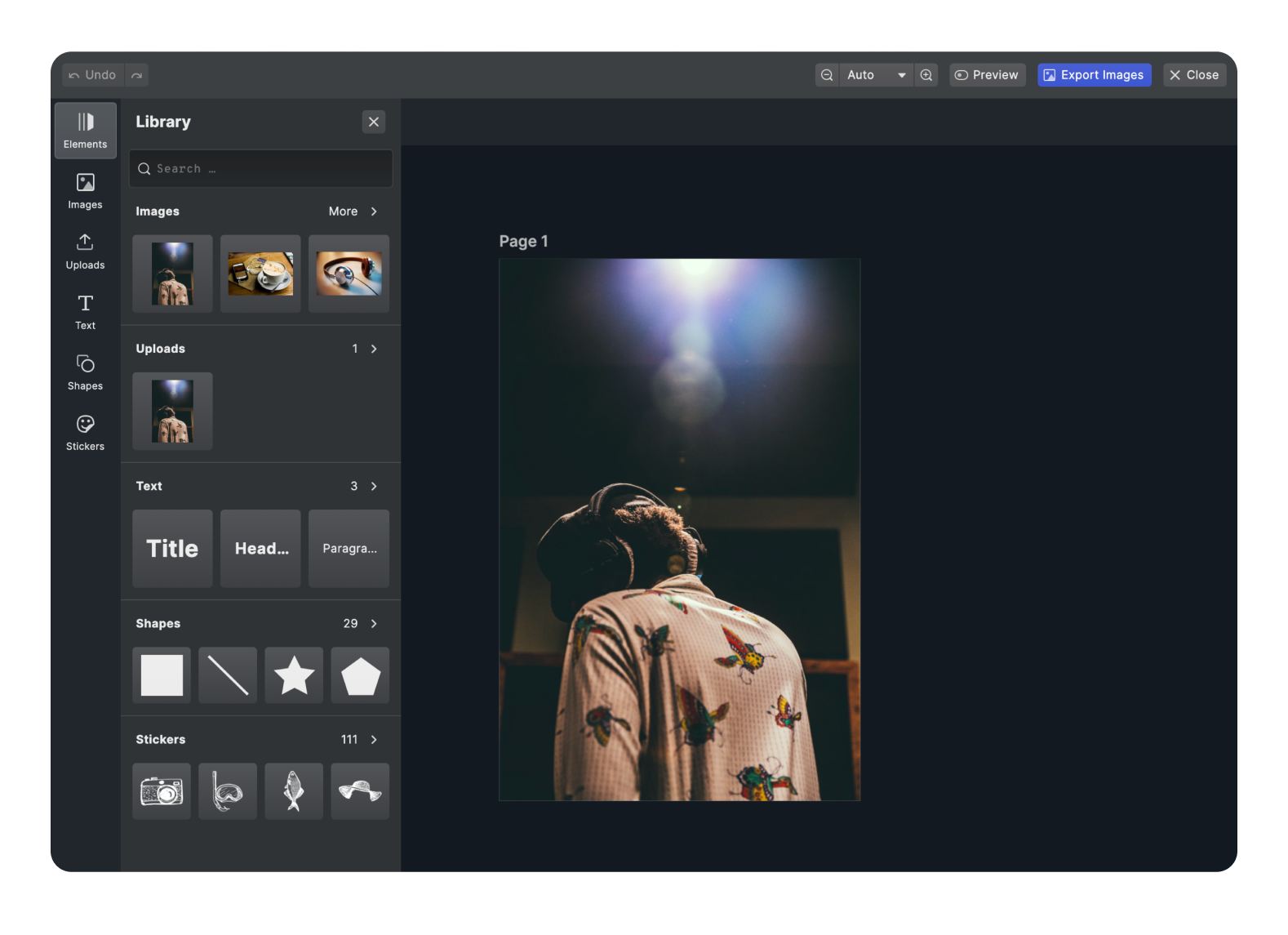The image size is (1288, 935).
Task: Click the Undo button
Action: click(x=93, y=75)
